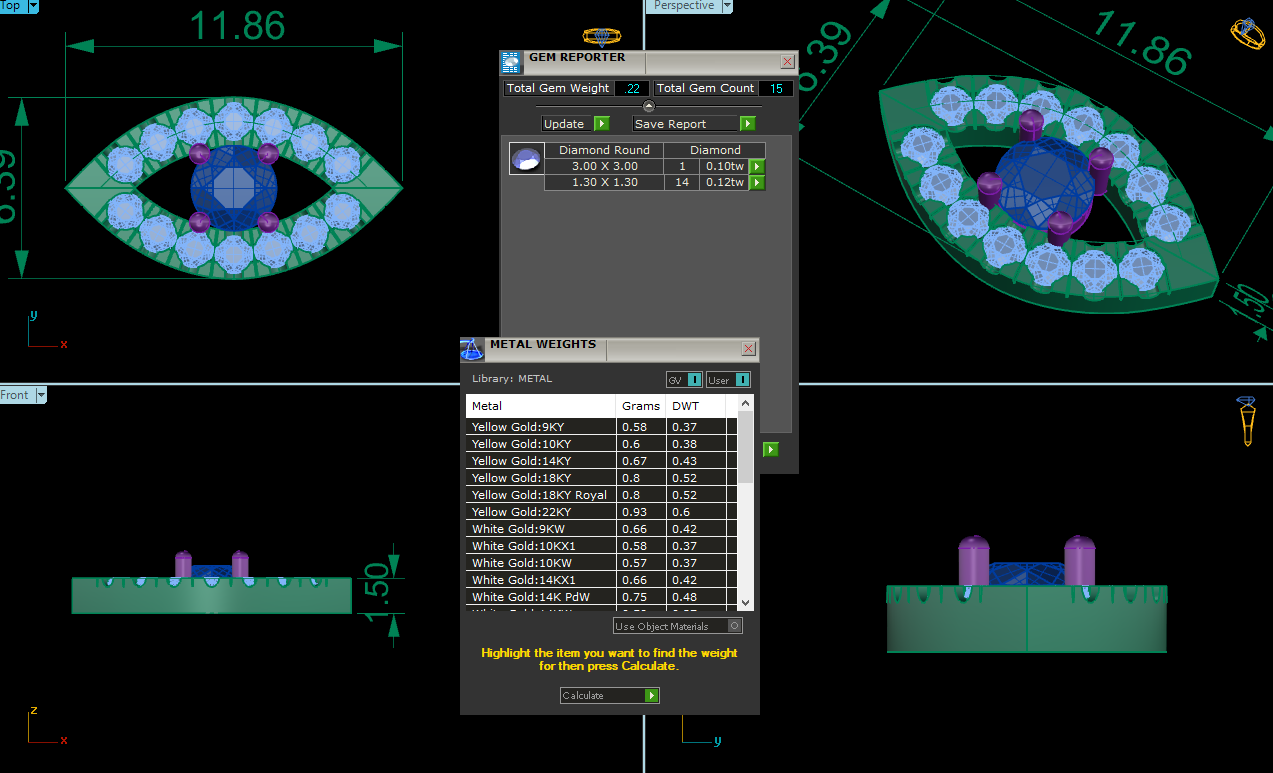Open the Top viewport dropdown arrow

[x=34, y=6]
